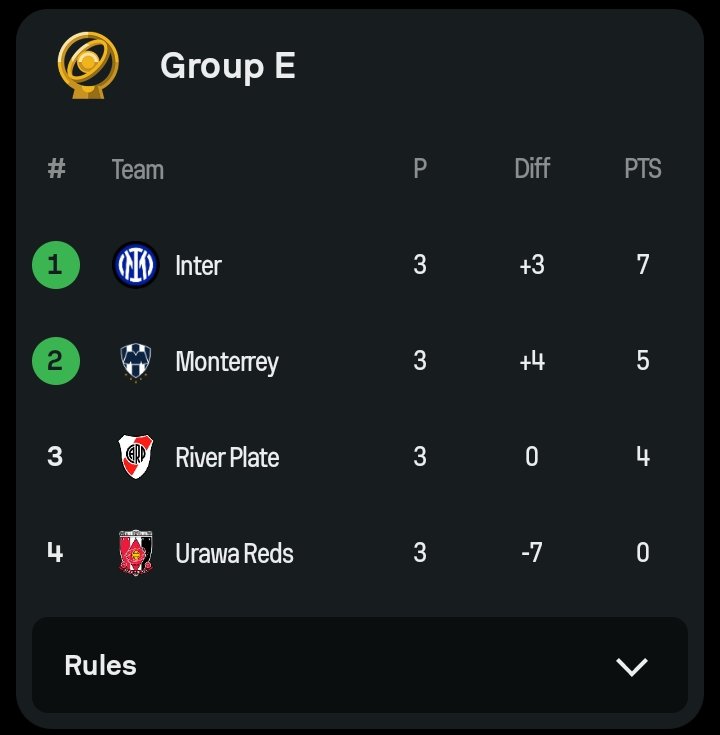This screenshot has width=720, height=735.
Task: Open the Inter team name
Action: [x=198, y=266]
